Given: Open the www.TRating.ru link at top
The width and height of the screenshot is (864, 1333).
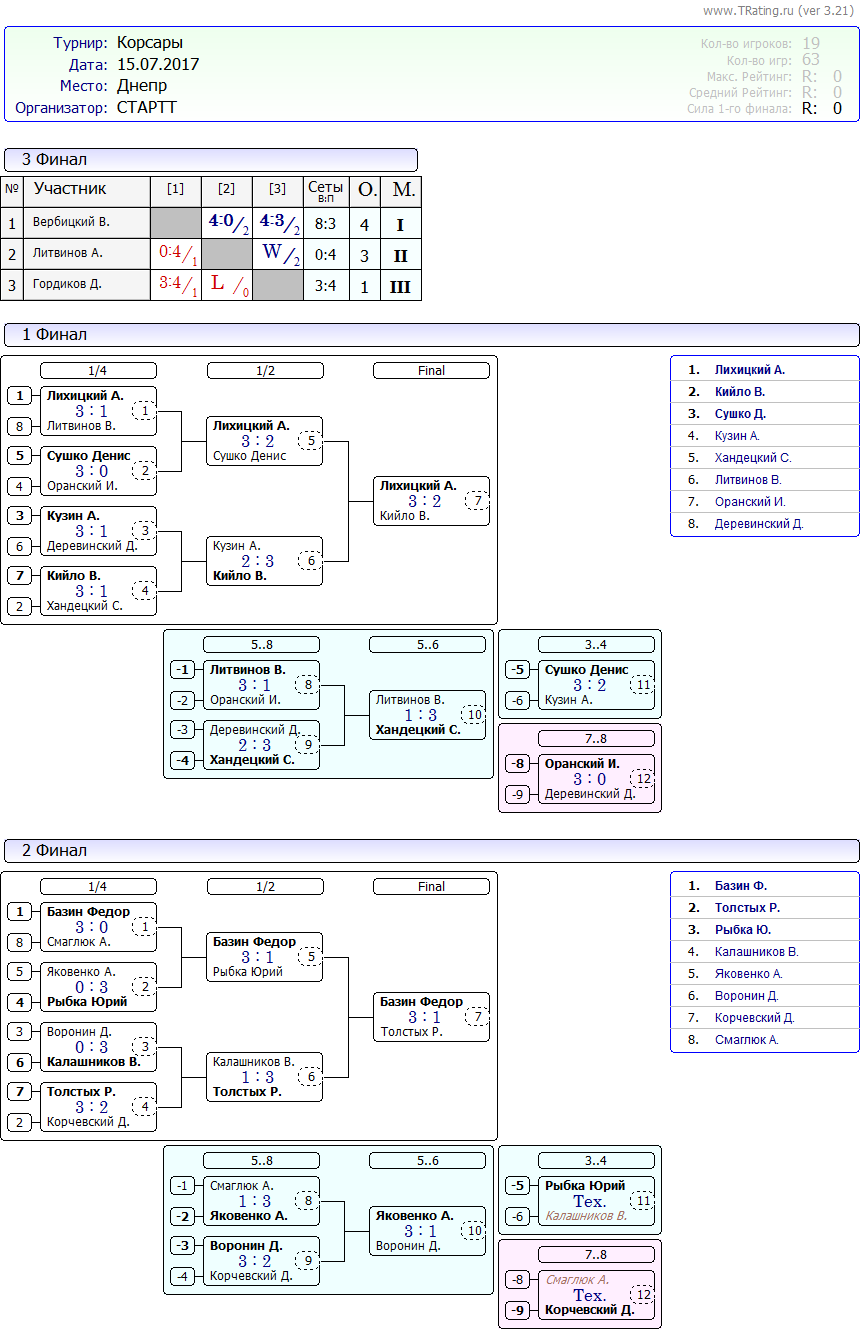Looking at the screenshot, I should tap(748, 10).
